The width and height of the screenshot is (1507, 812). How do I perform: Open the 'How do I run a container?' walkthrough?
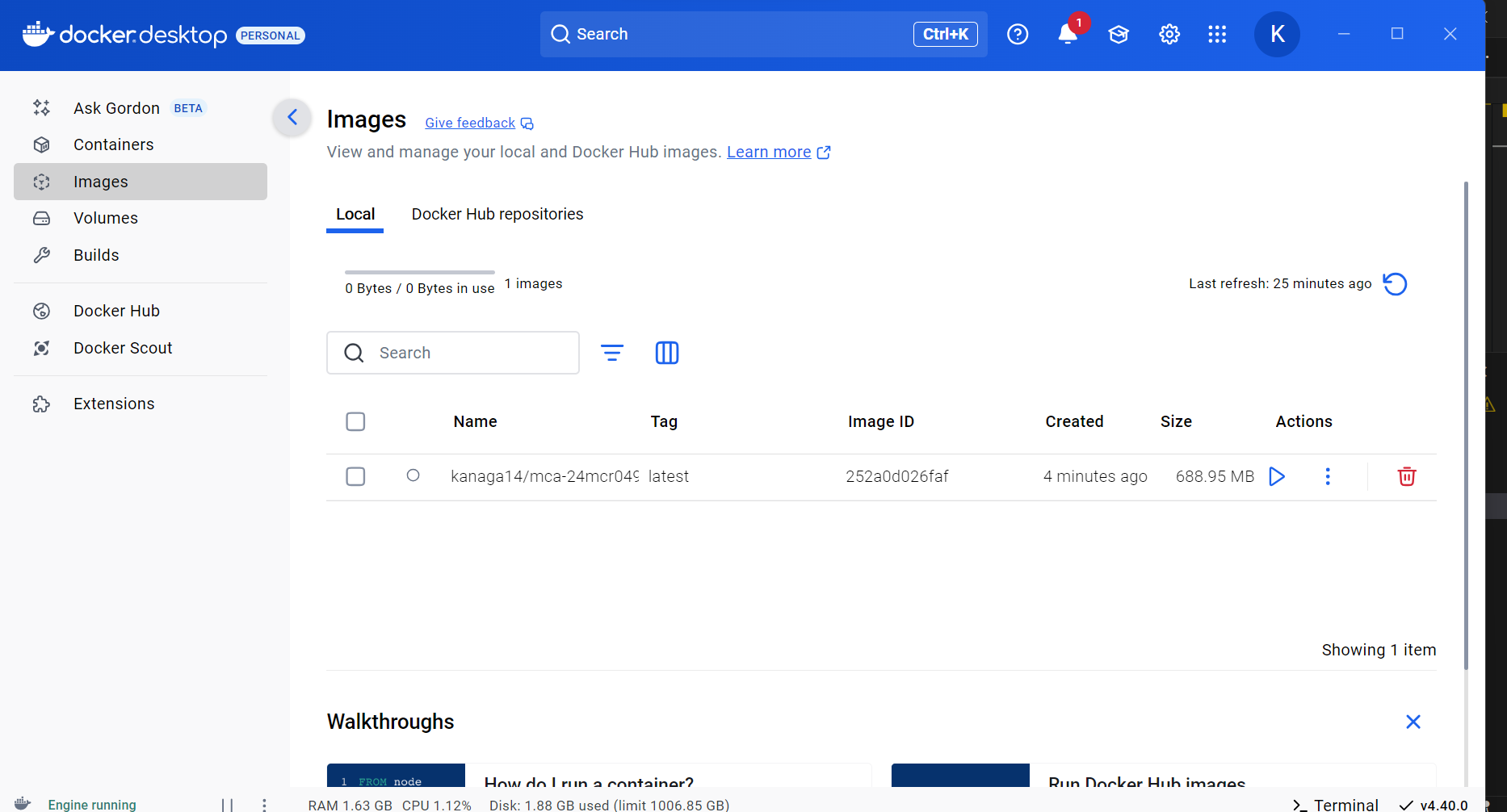[x=599, y=776]
